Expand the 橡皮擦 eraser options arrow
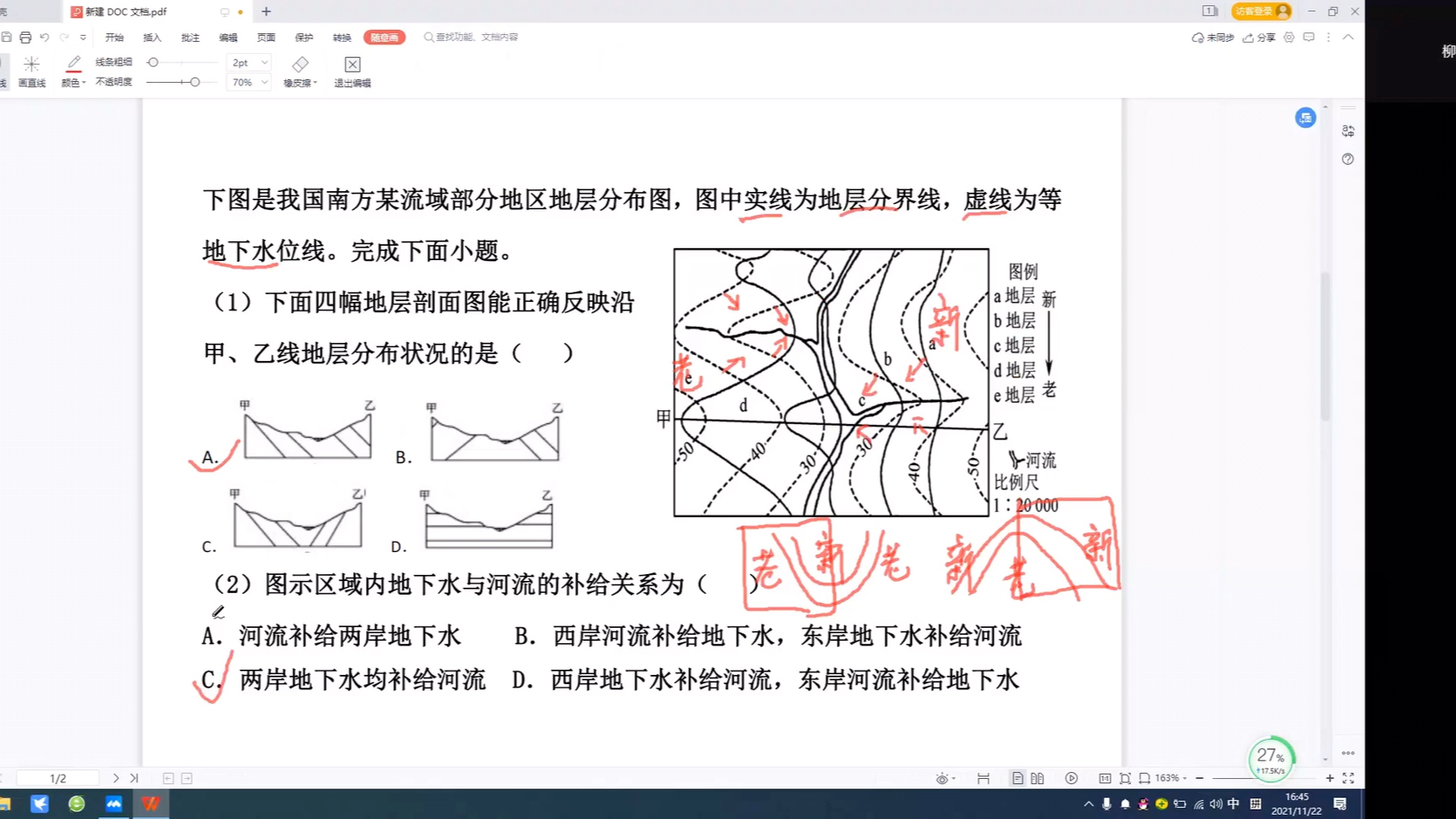The image size is (1456, 819). (x=315, y=83)
